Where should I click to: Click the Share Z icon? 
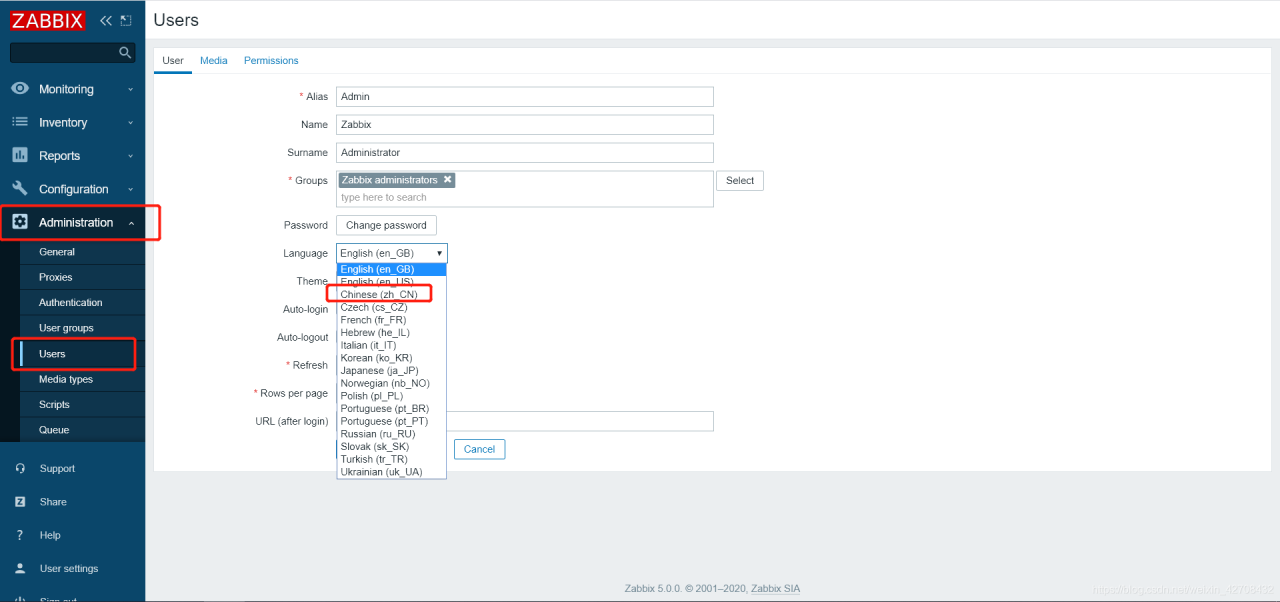[x=20, y=502]
